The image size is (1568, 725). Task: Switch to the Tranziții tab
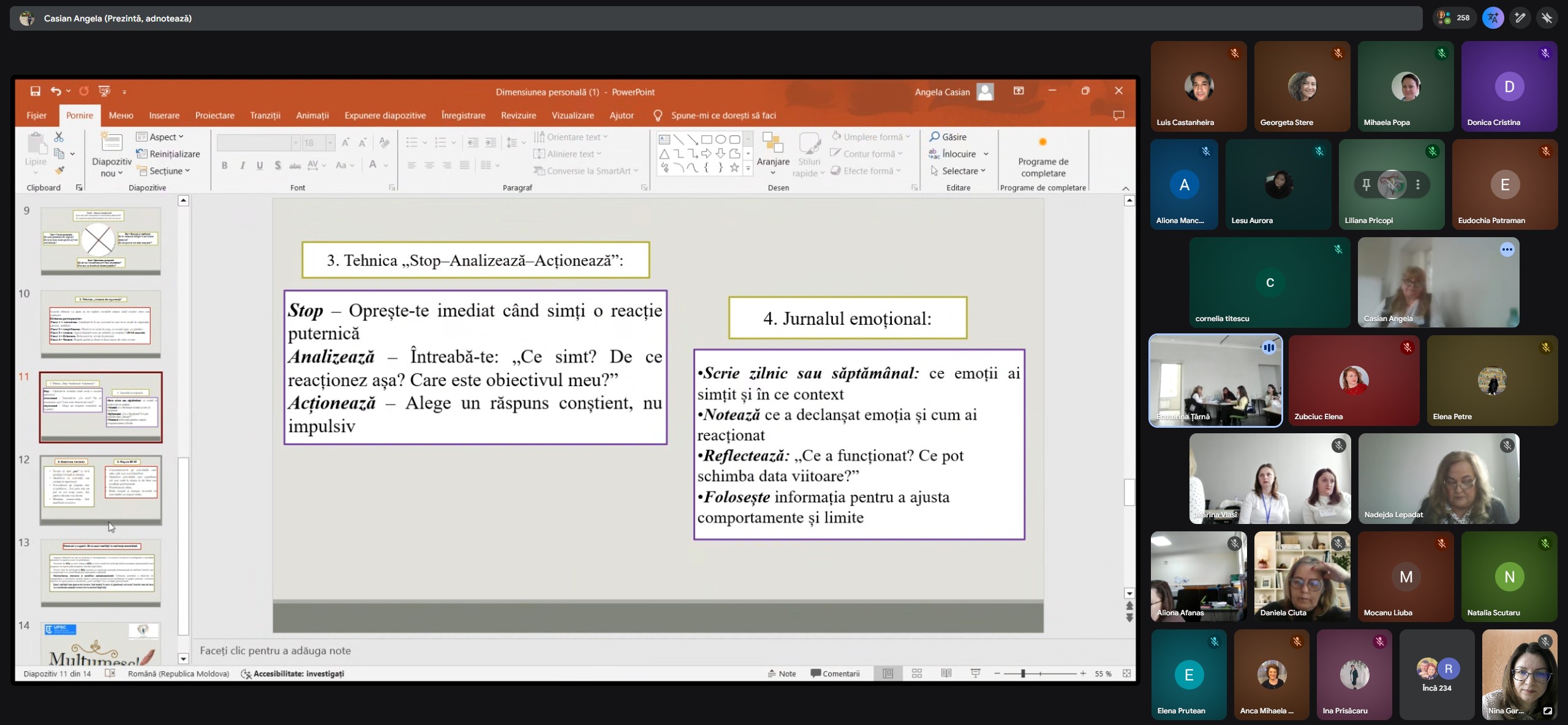265,115
